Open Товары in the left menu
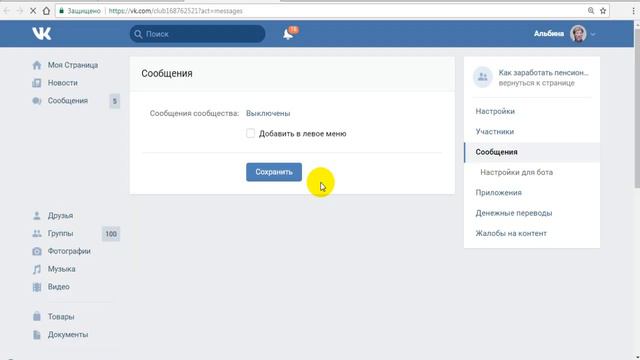This screenshot has height=360, width=640. tap(61, 317)
